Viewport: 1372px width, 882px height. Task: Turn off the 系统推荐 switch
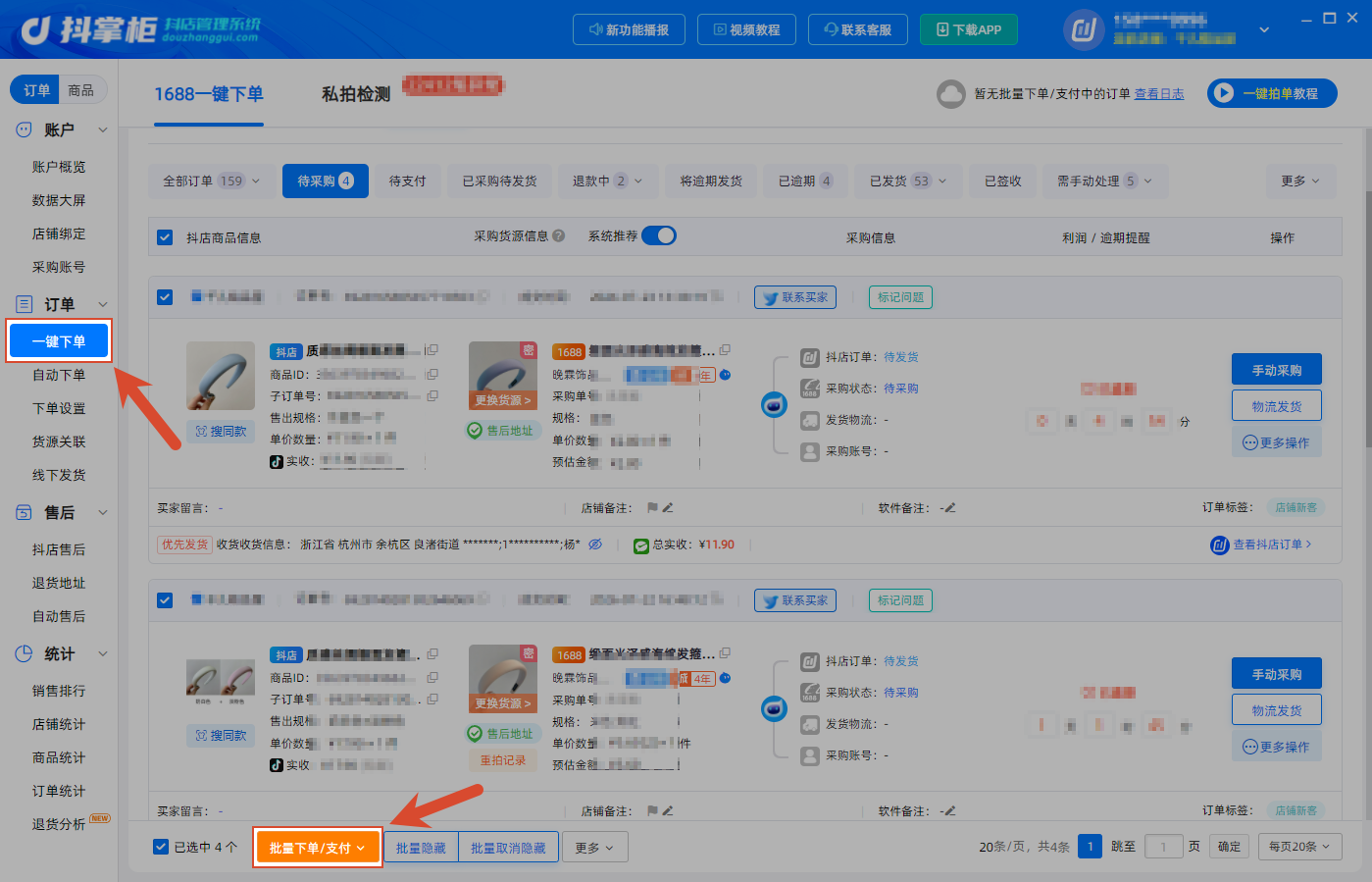pyautogui.click(x=659, y=235)
